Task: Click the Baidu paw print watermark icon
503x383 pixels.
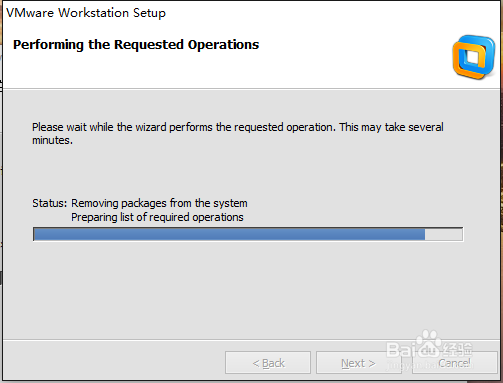Action: click(429, 343)
